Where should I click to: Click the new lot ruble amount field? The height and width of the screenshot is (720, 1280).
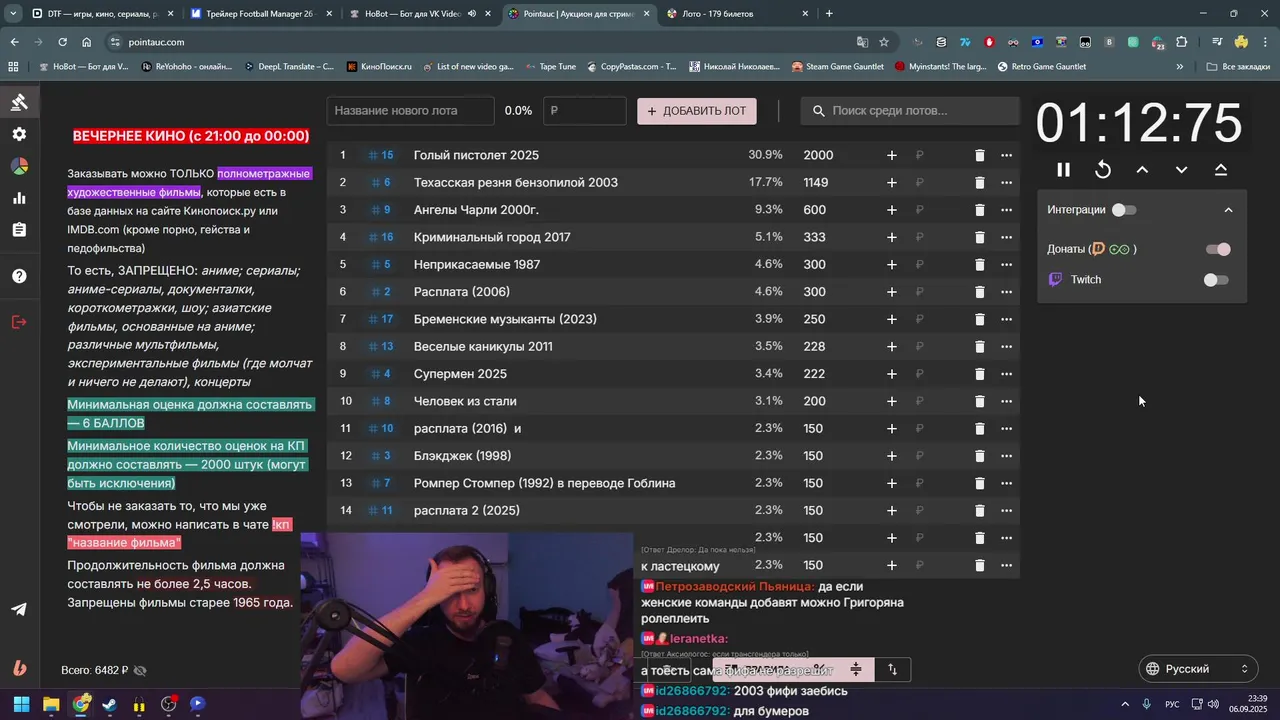pos(585,111)
